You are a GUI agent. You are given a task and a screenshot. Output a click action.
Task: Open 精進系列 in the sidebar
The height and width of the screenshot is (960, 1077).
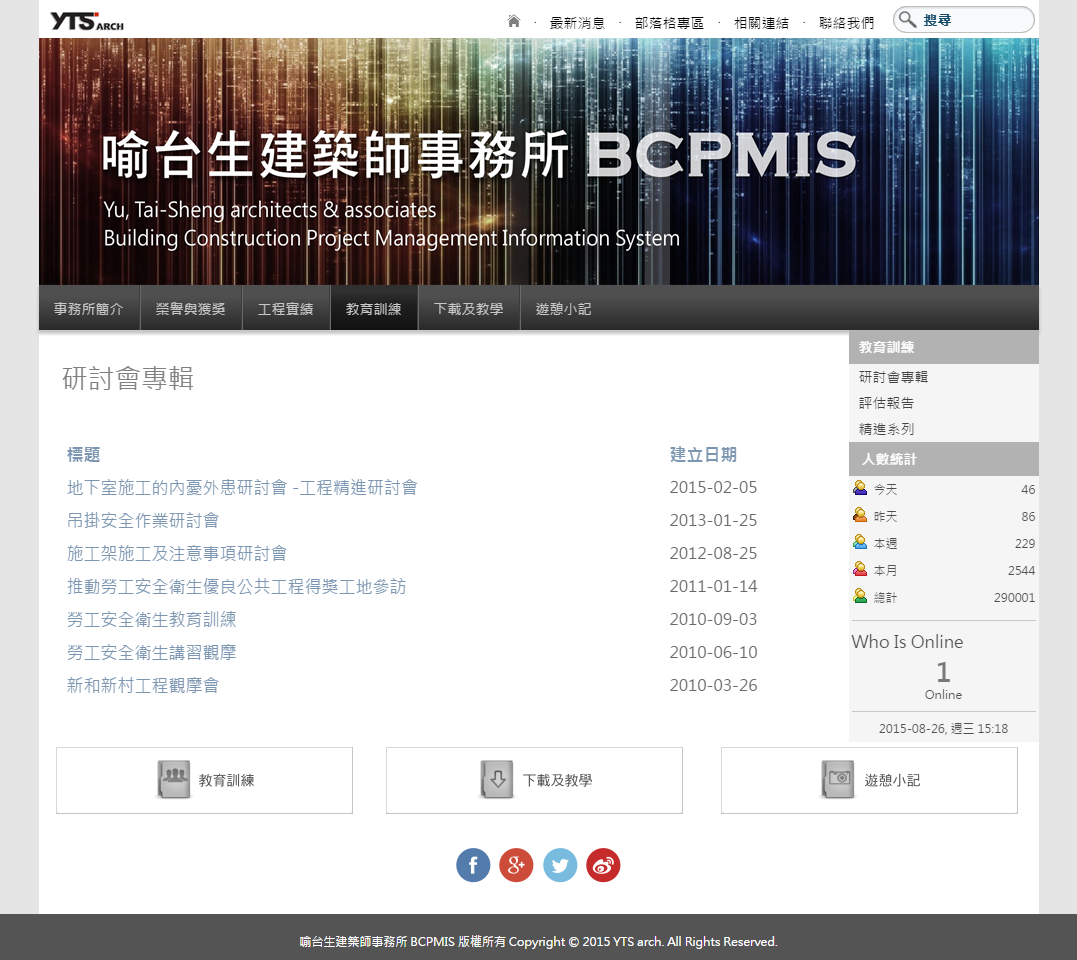pyautogui.click(x=886, y=429)
